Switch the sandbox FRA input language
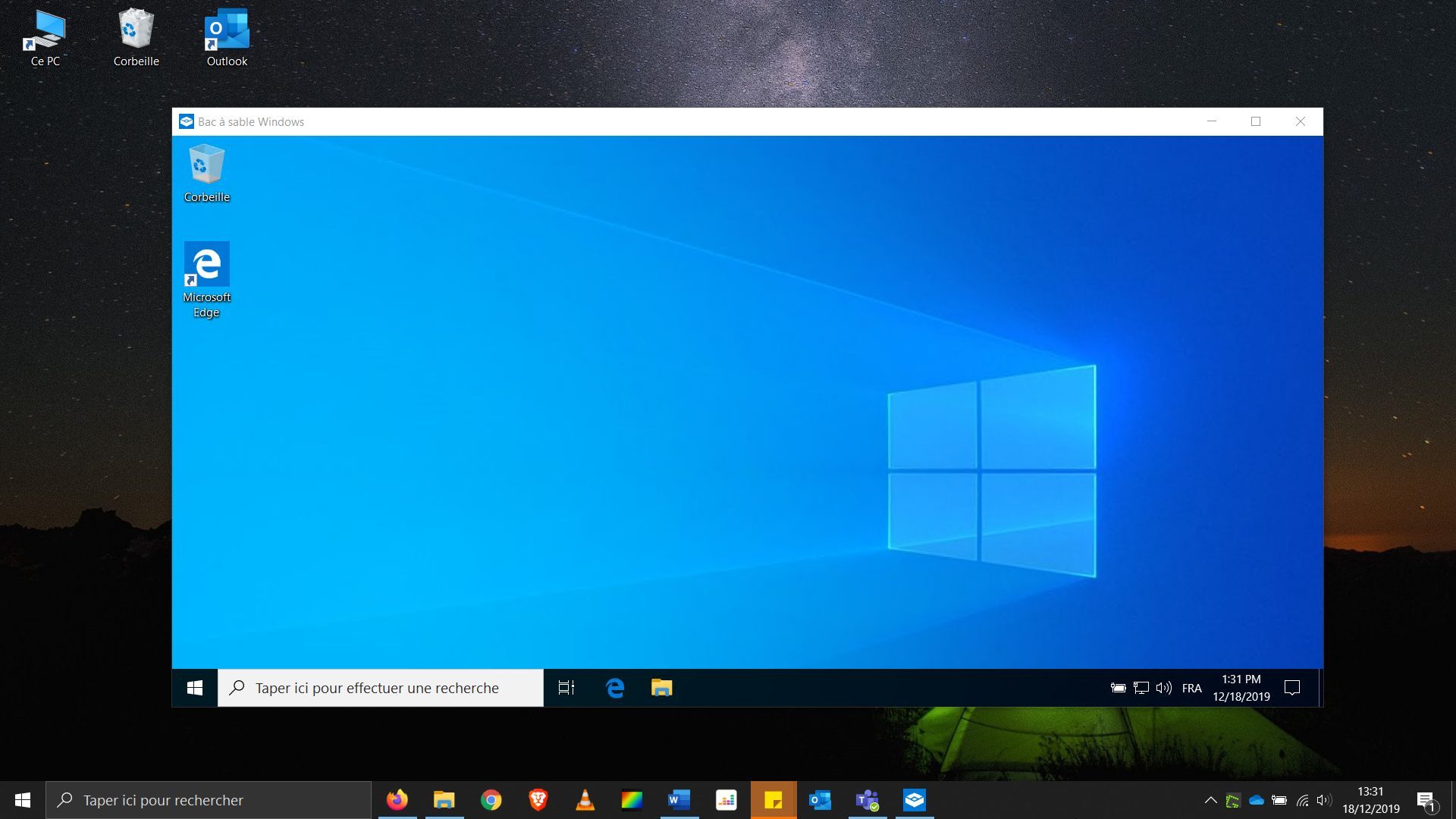Image resolution: width=1456 pixels, height=819 pixels. coord(1191,688)
